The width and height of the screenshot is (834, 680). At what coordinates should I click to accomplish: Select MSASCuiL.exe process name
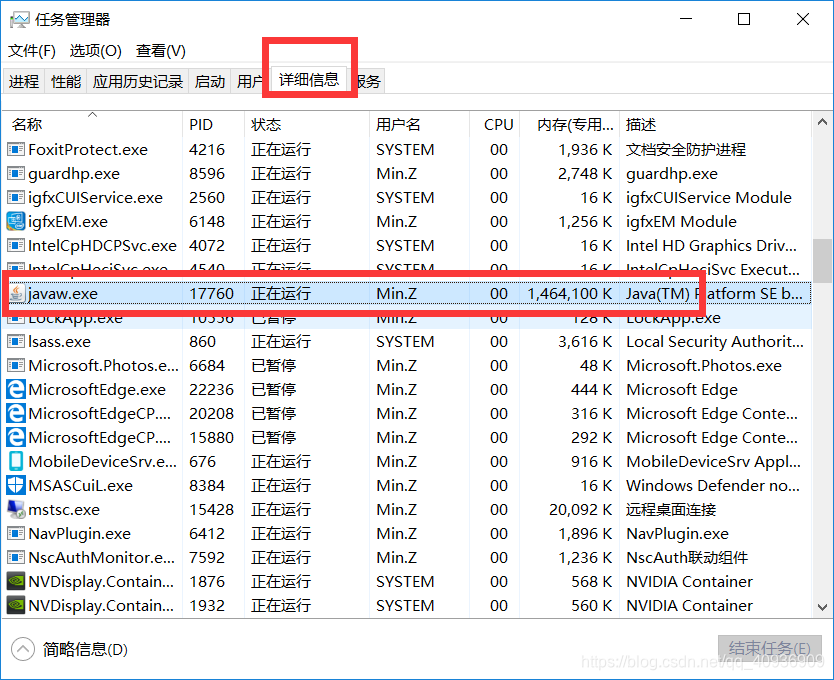pyautogui.click(x=80, y=485)
